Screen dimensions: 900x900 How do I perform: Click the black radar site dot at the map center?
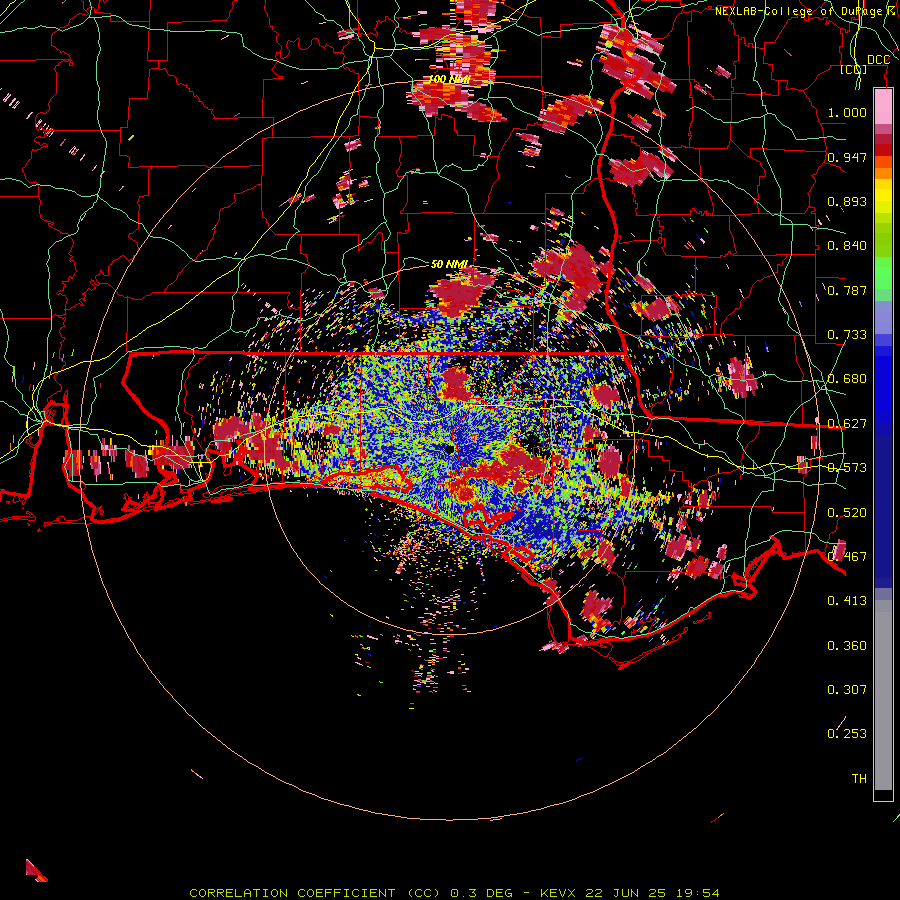tap(449, 449)
